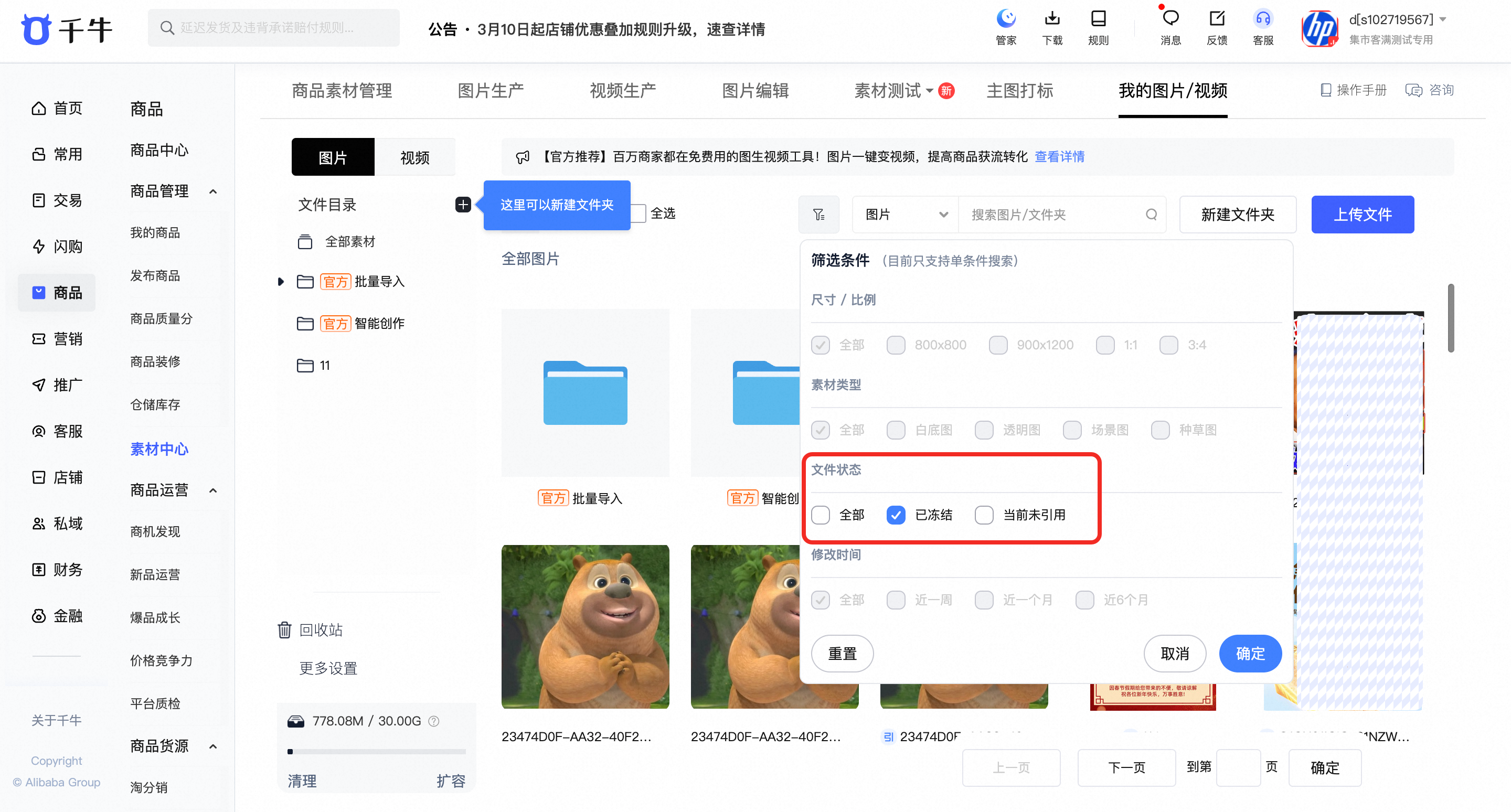Image resolution: width=1511 pixels, height=812 pixels.
Task: Open the 回收站 recycle bin
Action: 310,629
